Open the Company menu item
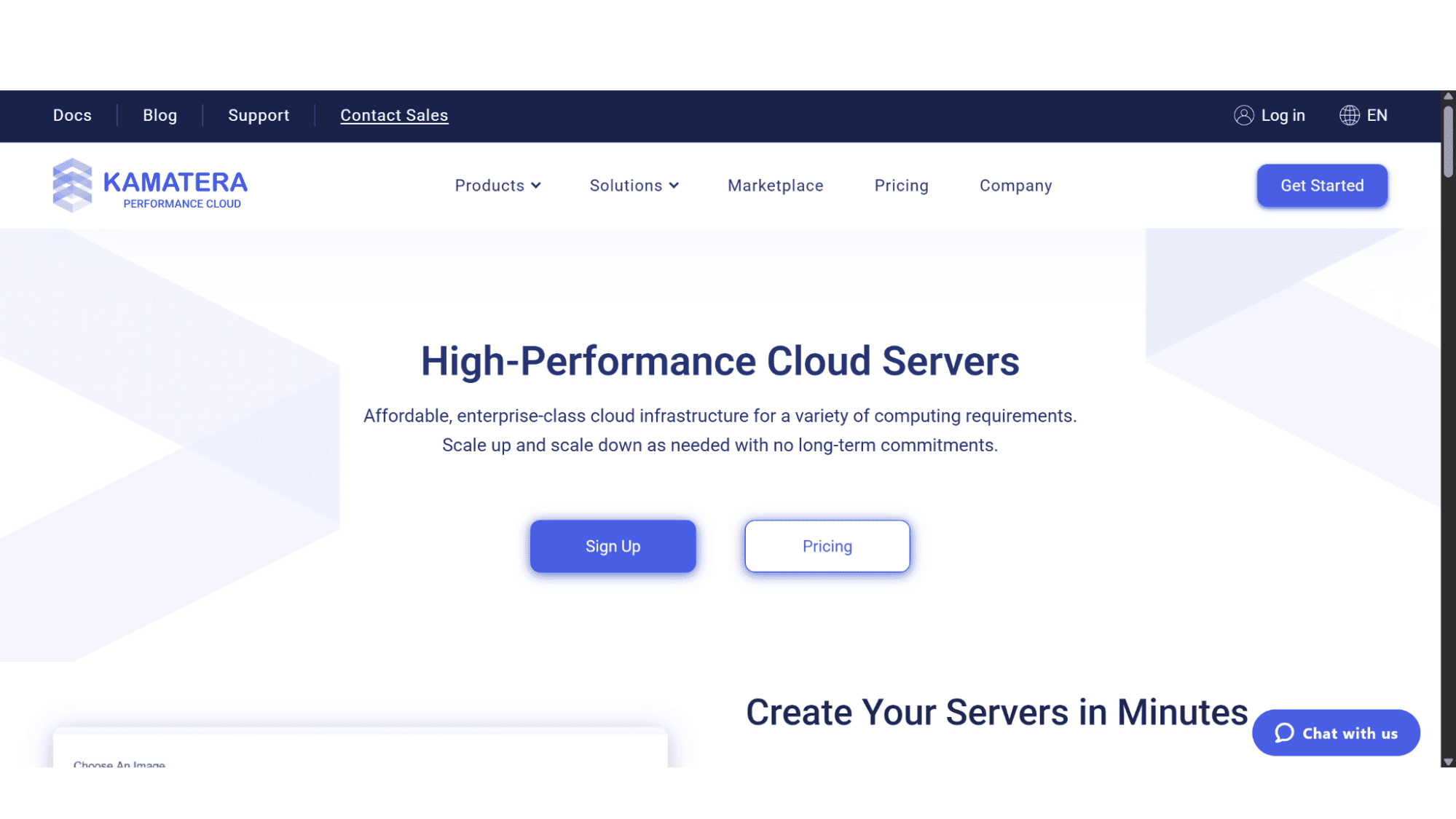Image resolution: width=1456 pixels, height=819 pixels. (x=1015, y=186)
